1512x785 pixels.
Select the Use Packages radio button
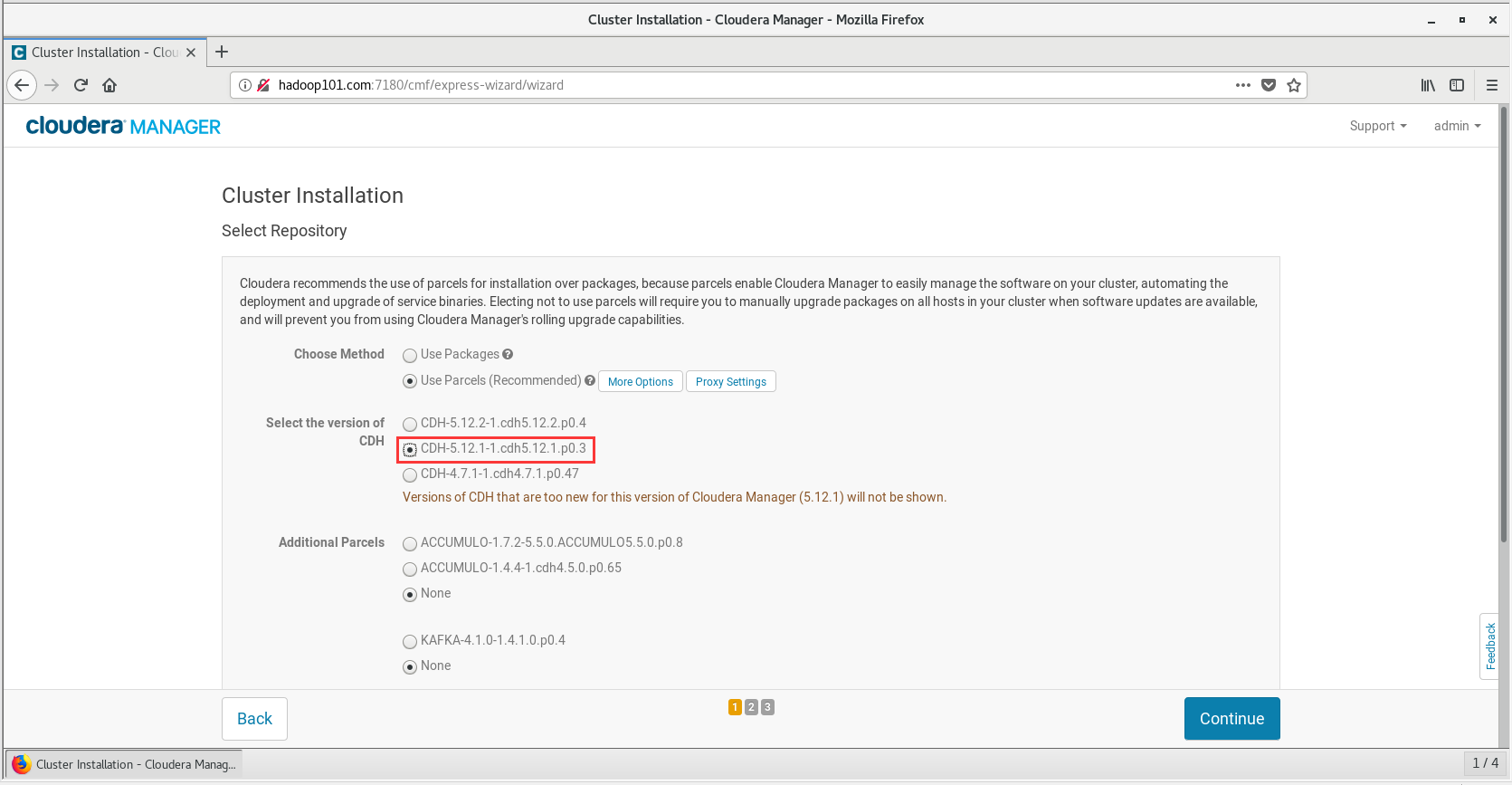coord(410,355)
